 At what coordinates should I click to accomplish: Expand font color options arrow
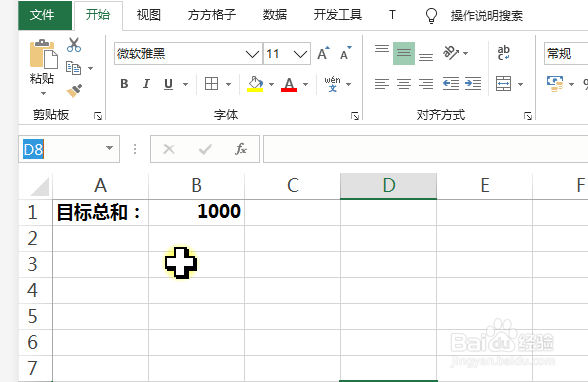(305, 84)
